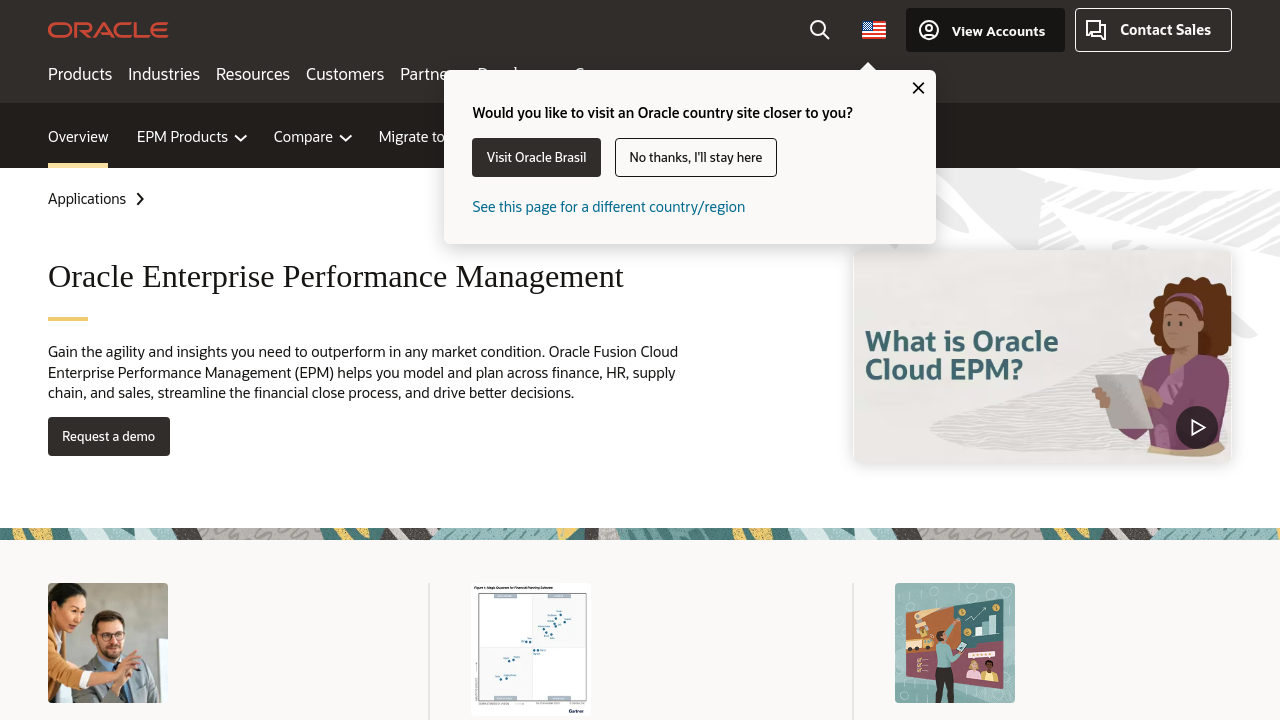Viewport: 1280px width, 720px height.
Task: Open the Industries menu
Action: pyautogui.click(x=164, y=74)
